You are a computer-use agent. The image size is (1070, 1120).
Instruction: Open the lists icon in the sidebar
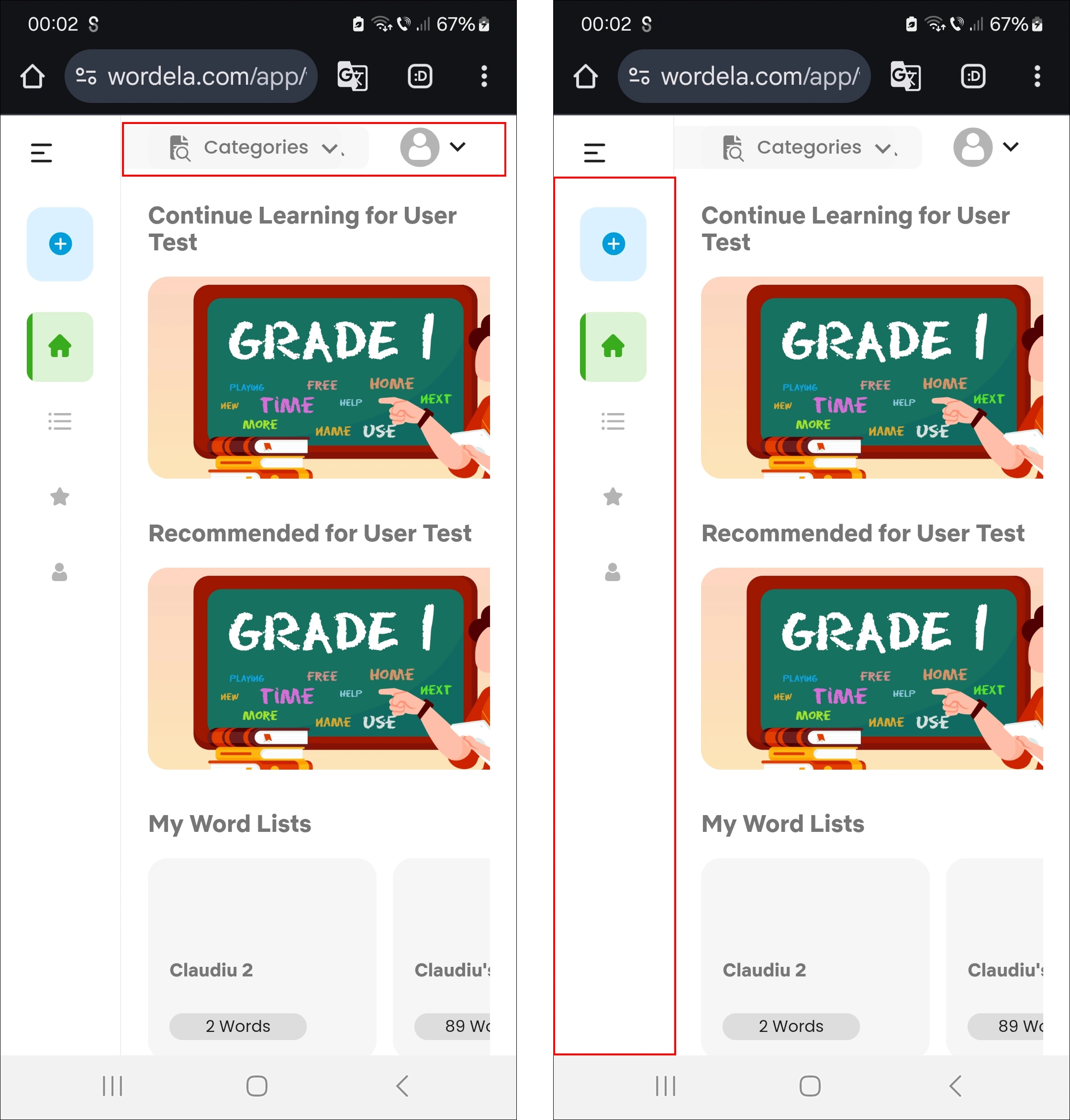[x=60, y=422]
